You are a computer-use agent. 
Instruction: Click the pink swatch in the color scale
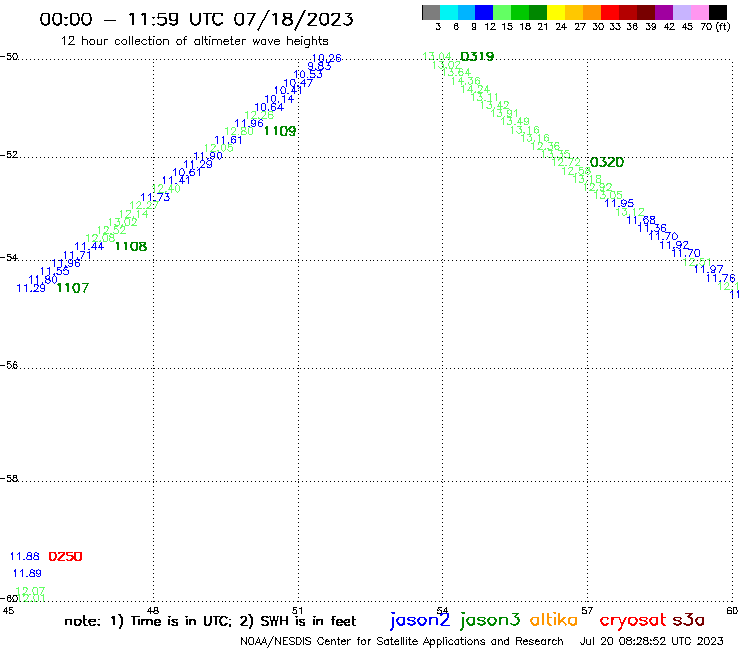click(699, 12)
